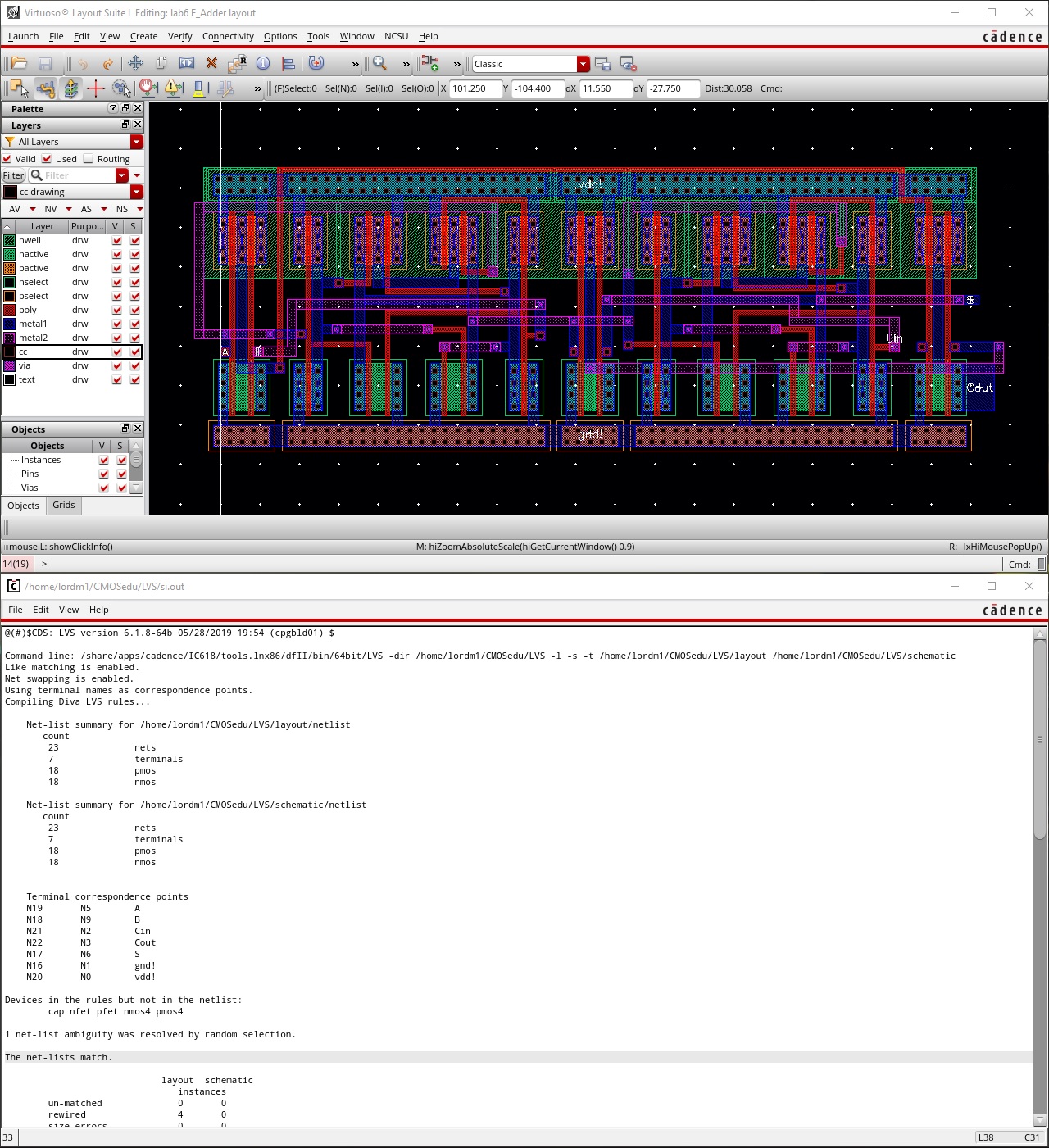Open the object Properties info icon

coord(263,64)
